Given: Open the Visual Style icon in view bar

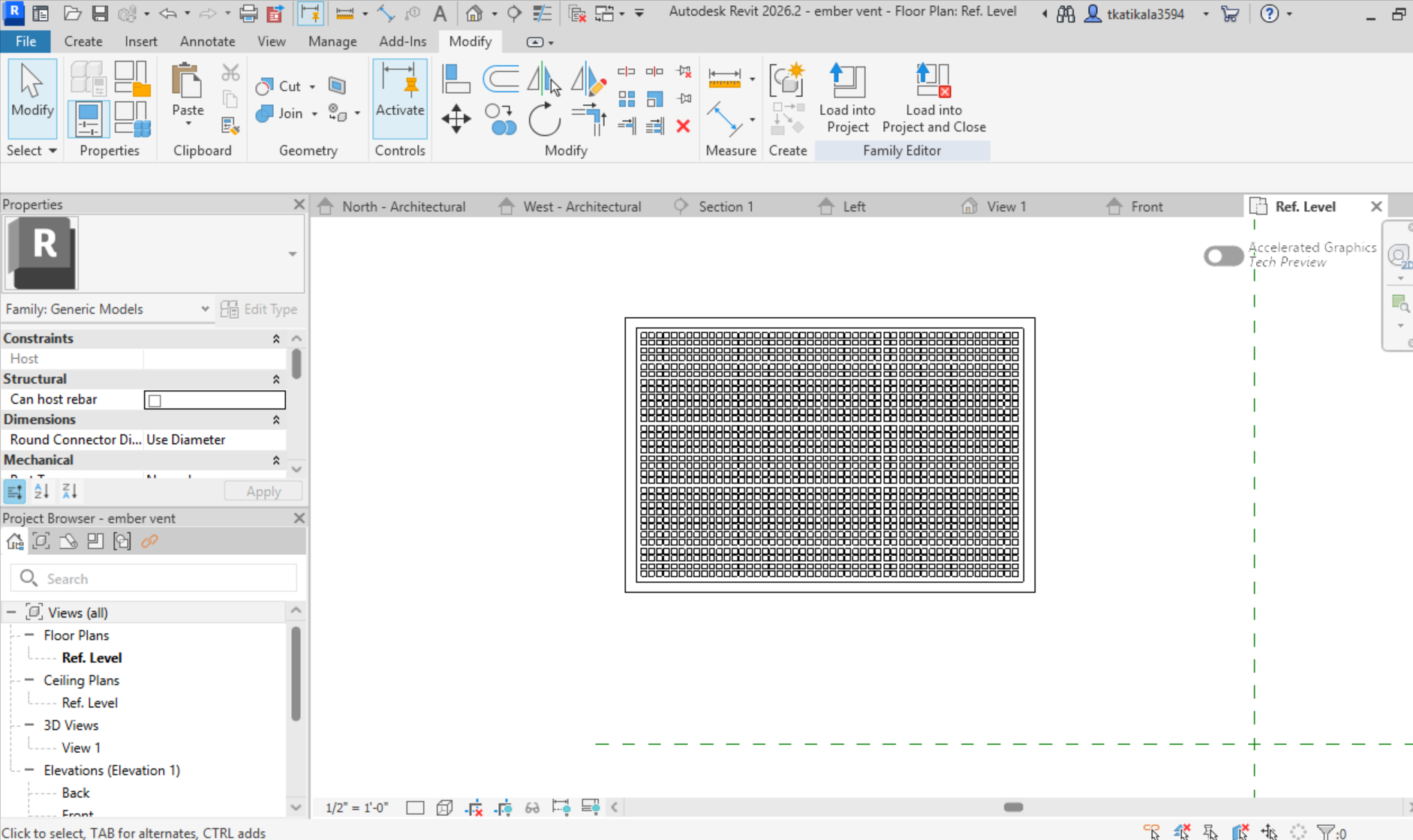Looking at the screenshot, I should coord(444,808).
